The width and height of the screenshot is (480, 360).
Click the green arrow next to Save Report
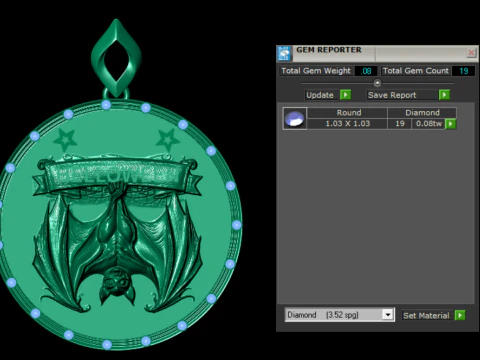444,95
